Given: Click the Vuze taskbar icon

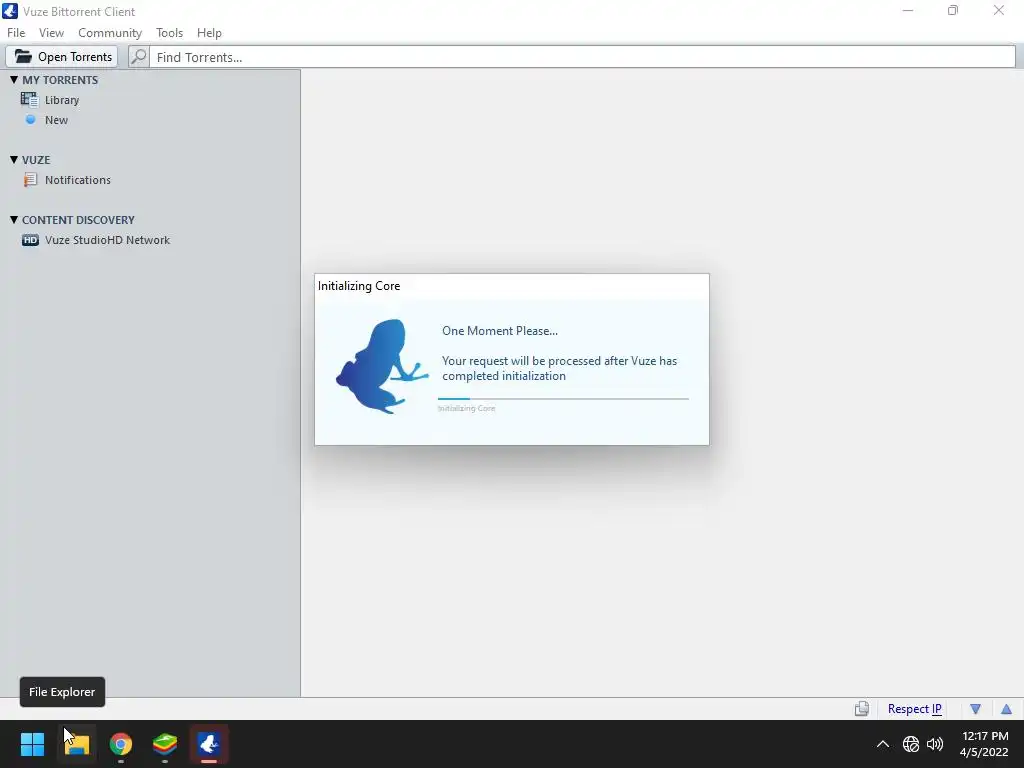Looking at the screenshot, I should click(209, 744).
